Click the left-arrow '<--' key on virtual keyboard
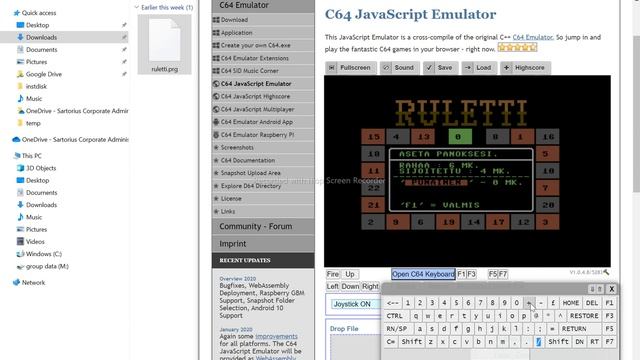The height and width of the screenshot is (360, 640). coord(393,303)
